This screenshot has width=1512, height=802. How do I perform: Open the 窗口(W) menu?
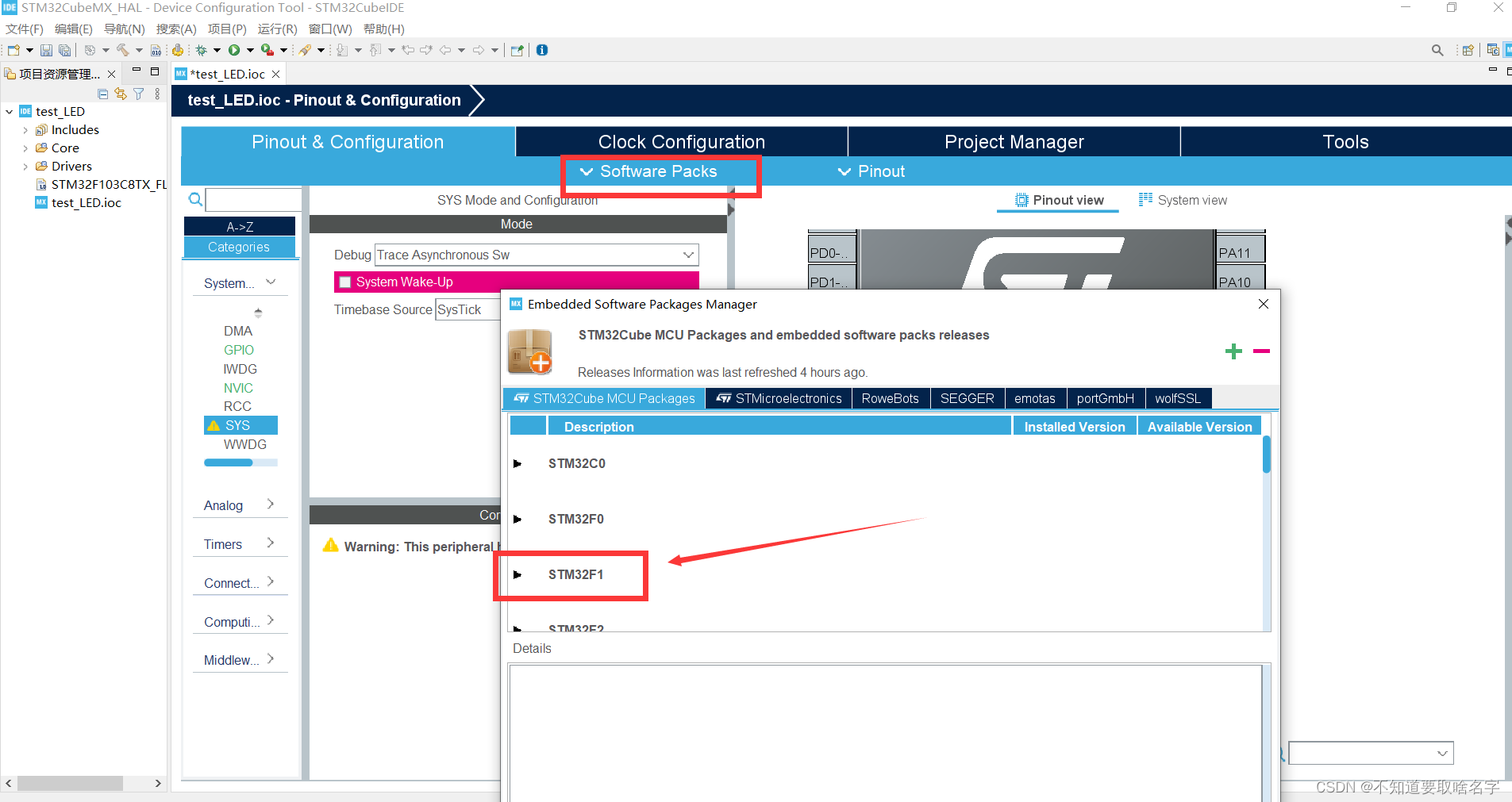point(330,29)
